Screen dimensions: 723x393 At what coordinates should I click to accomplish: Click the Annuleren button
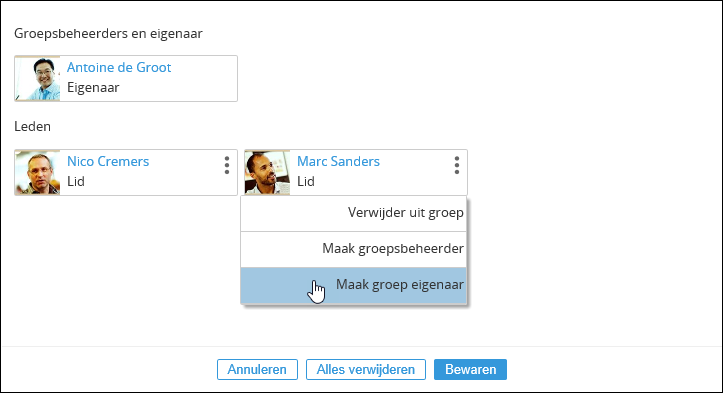[x=257, y=369]
